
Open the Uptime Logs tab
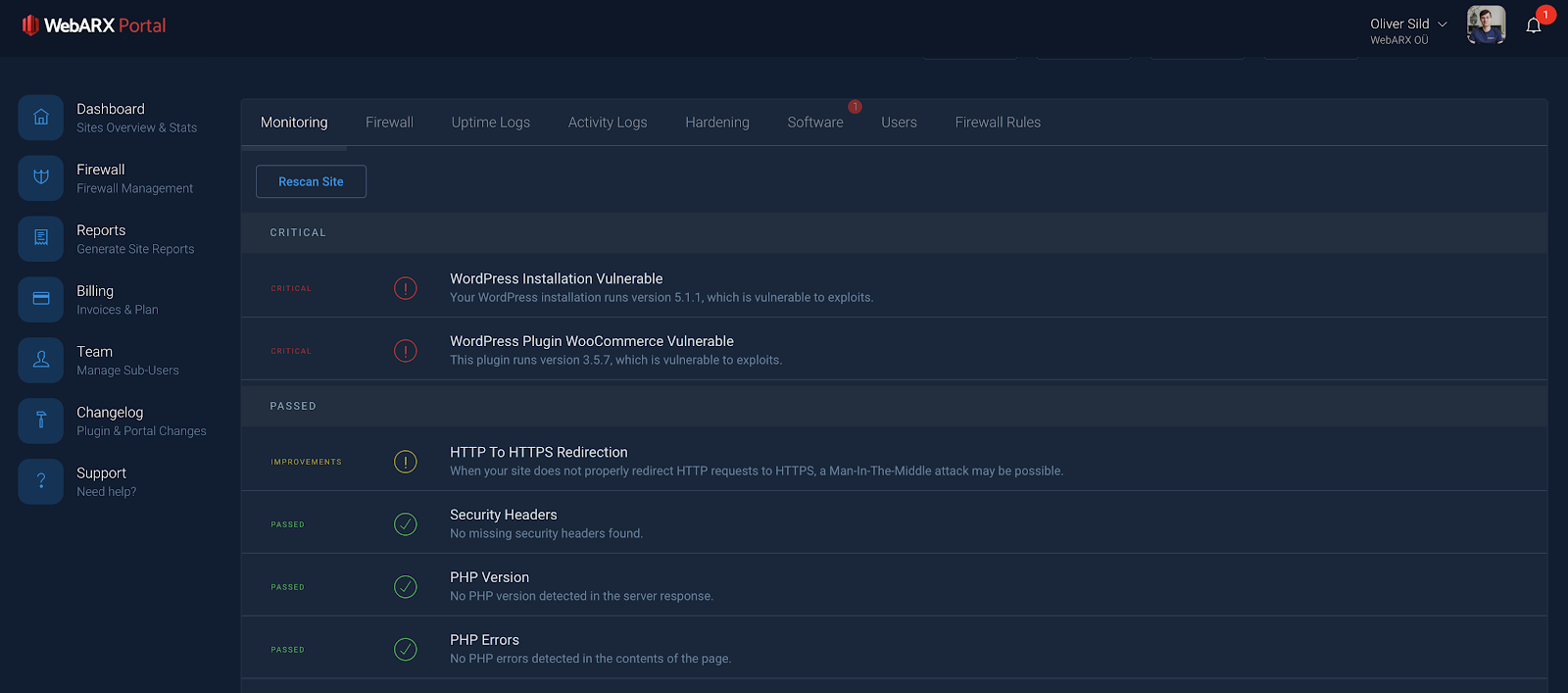[x=491, y=123]
